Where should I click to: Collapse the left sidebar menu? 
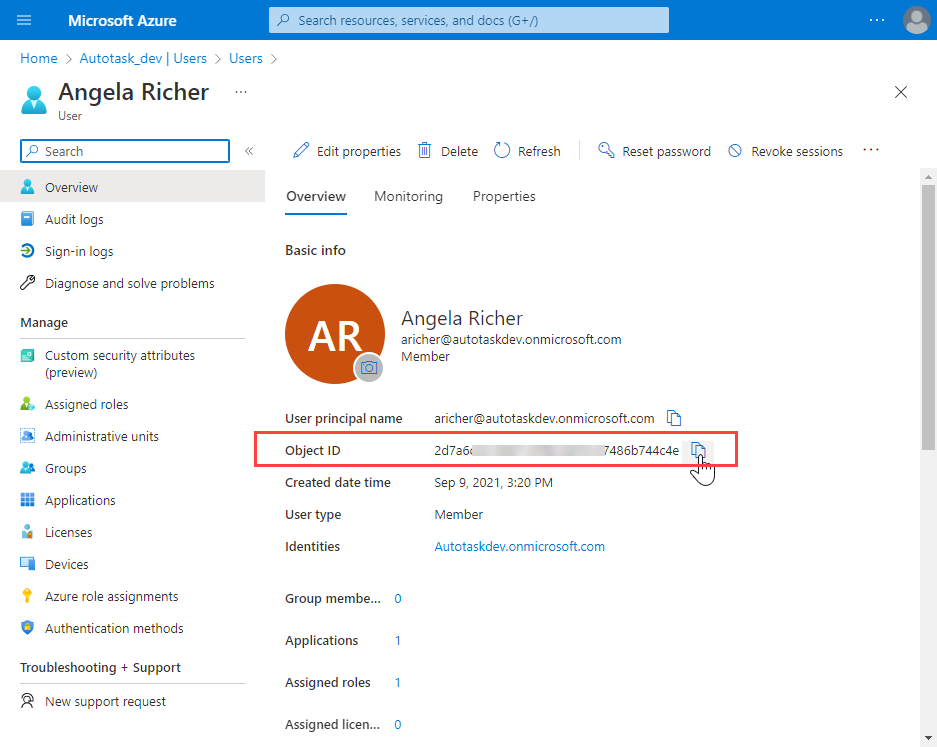[x=249, y=151]
